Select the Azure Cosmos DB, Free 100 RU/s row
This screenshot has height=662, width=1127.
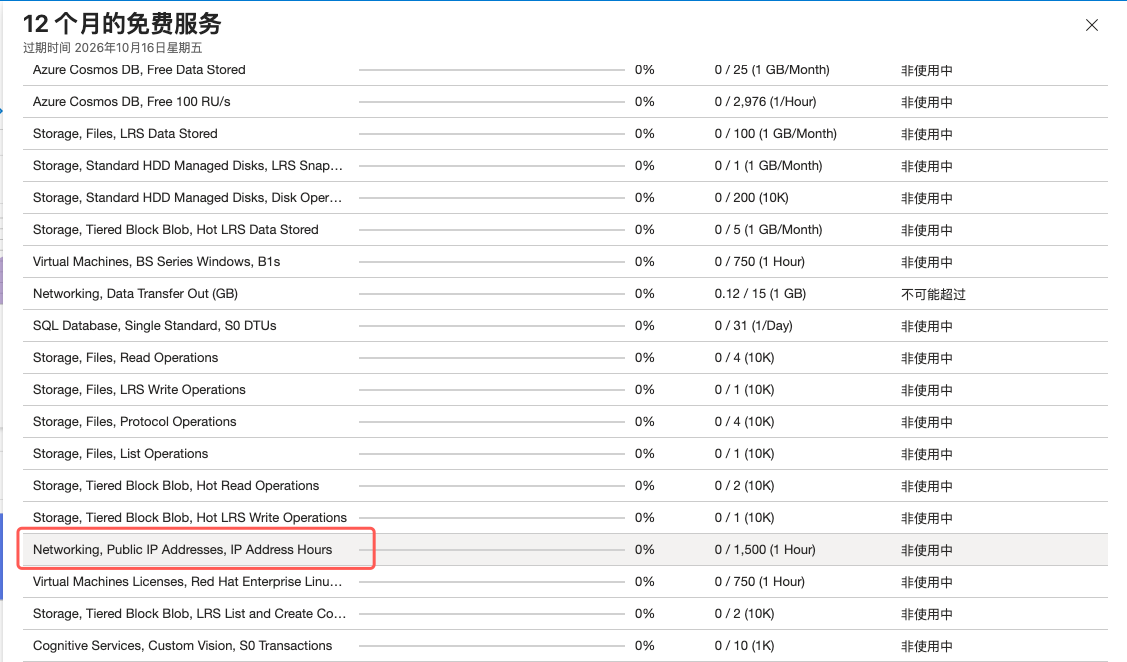point(565,102)
